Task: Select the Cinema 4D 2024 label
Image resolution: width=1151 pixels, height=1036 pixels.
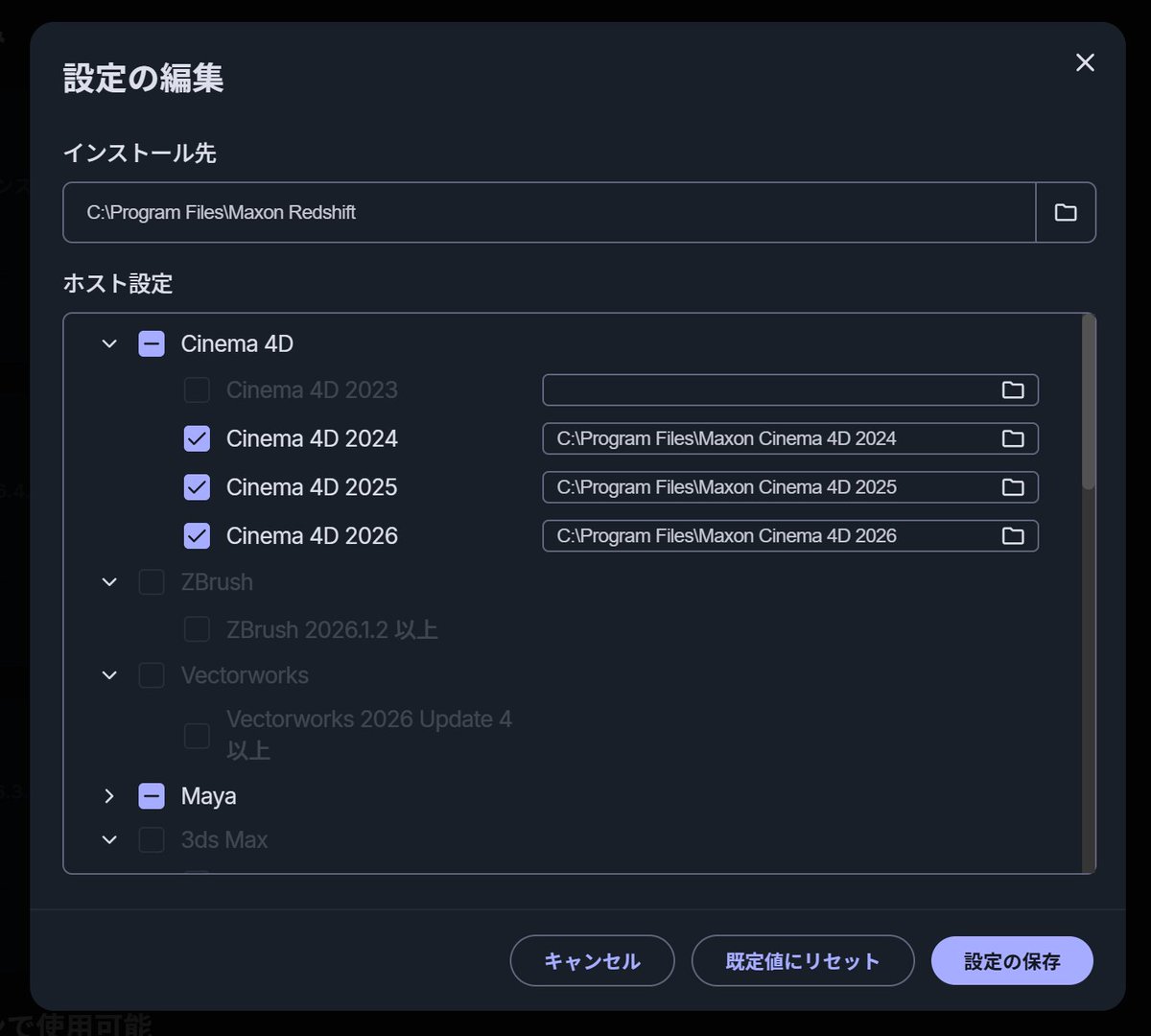Action: (x=312, y=438)
